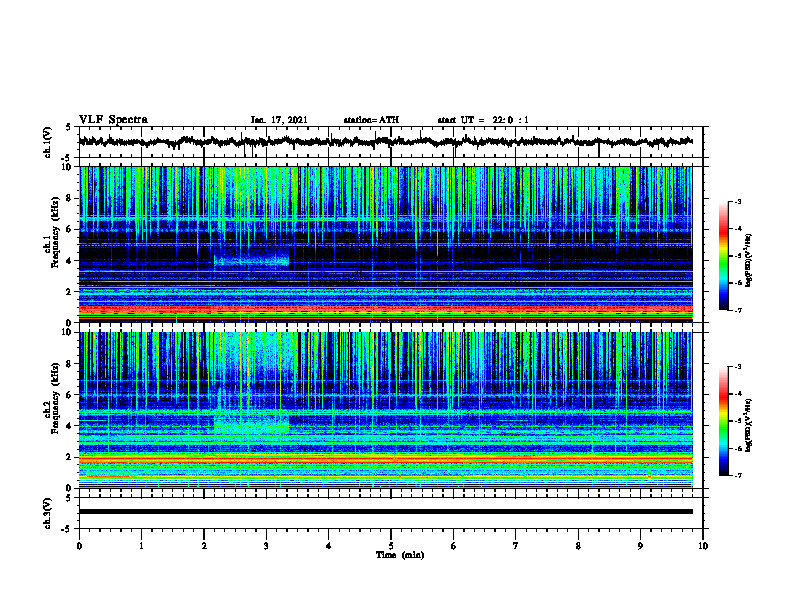This screenshot has width=792, height=612.
Task: Click the "7" minute time axis label
Action: pyautogui.click(x=516, y=546)
